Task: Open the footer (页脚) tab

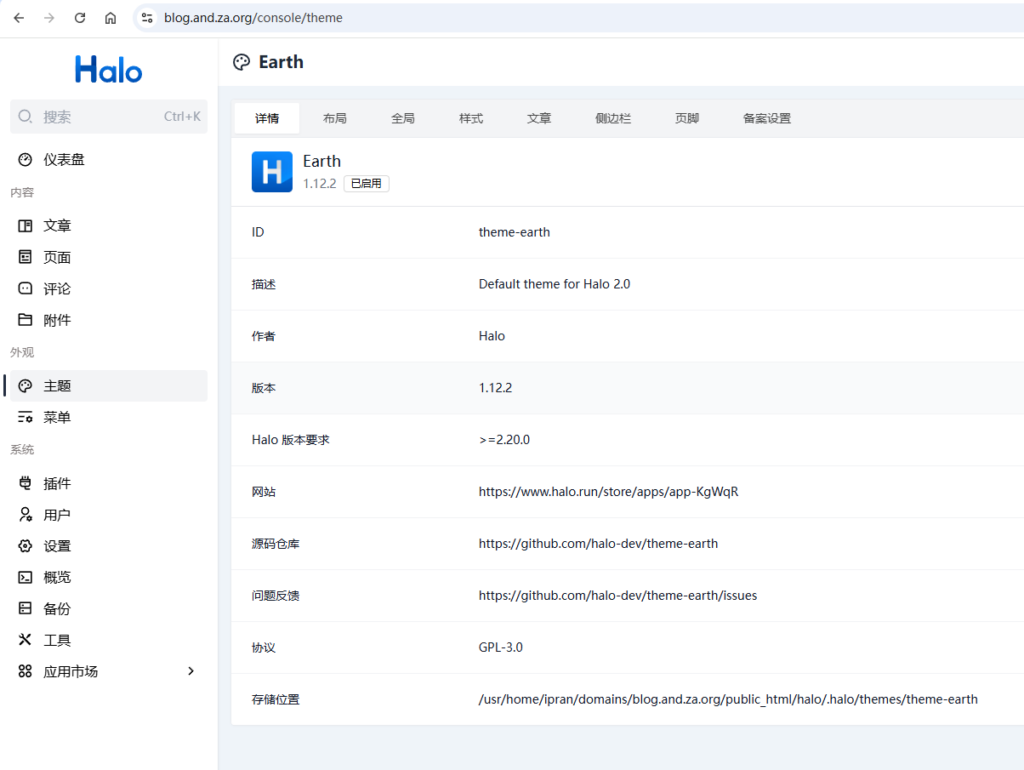Action: (x=687, y=119)
